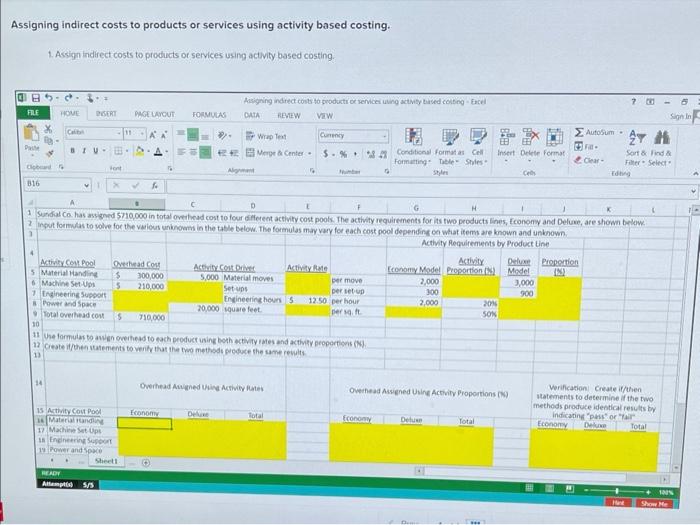Toggle Align Right horizontal alignment
Screen dimensions: 700x525
(x=205, y=152)
